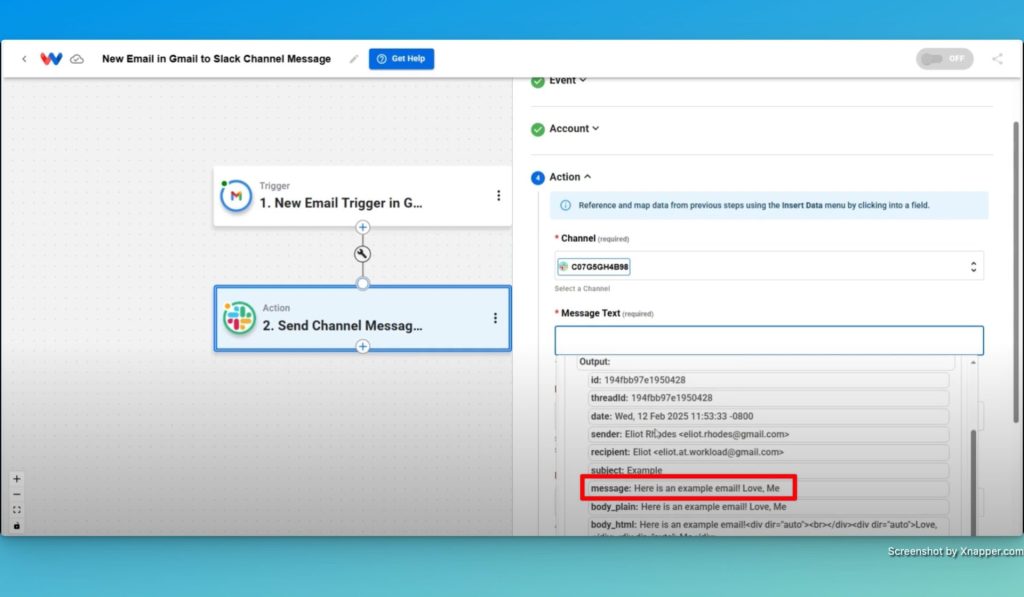
Task: Select the Gmail trigger step icon
Action: click(x=236, y=196)
